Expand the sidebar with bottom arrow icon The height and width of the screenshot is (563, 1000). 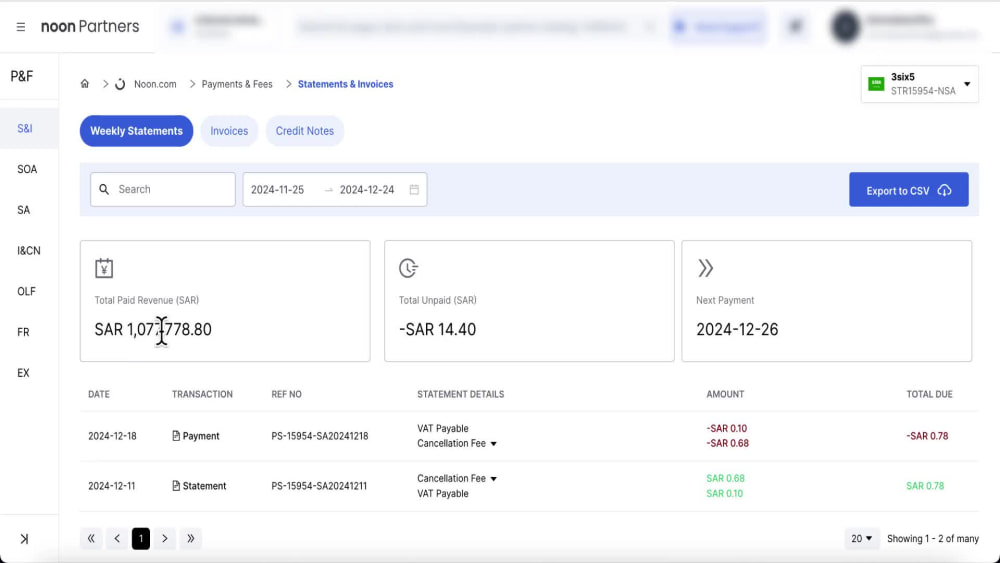click(24, 539)
